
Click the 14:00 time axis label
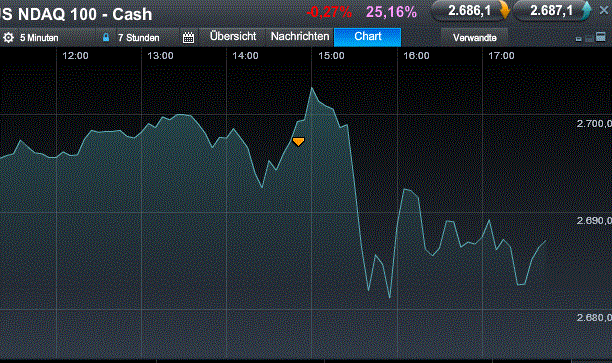pyautogui.click(x=246, y=56)
